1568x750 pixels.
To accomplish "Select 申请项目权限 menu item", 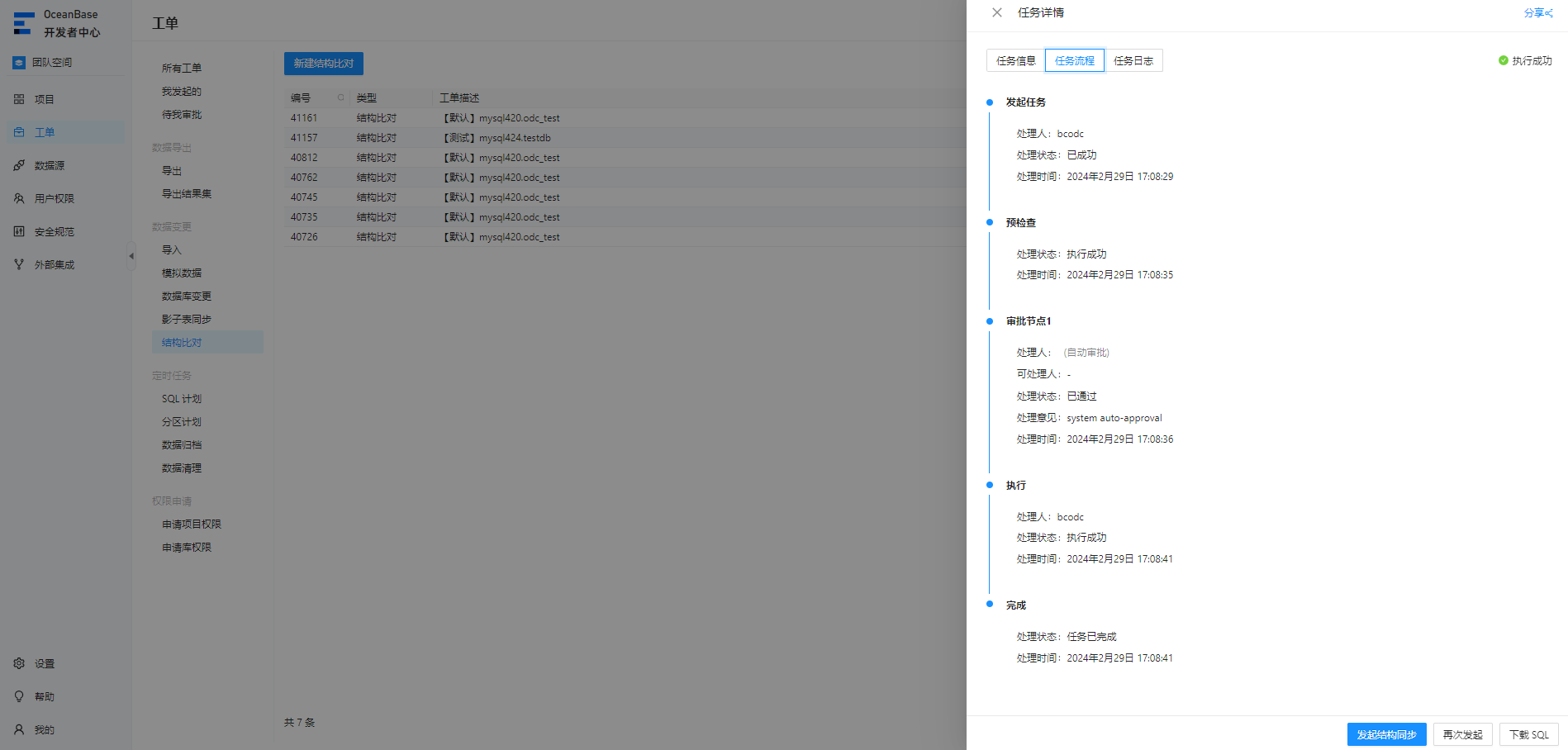I will point(192,524).
